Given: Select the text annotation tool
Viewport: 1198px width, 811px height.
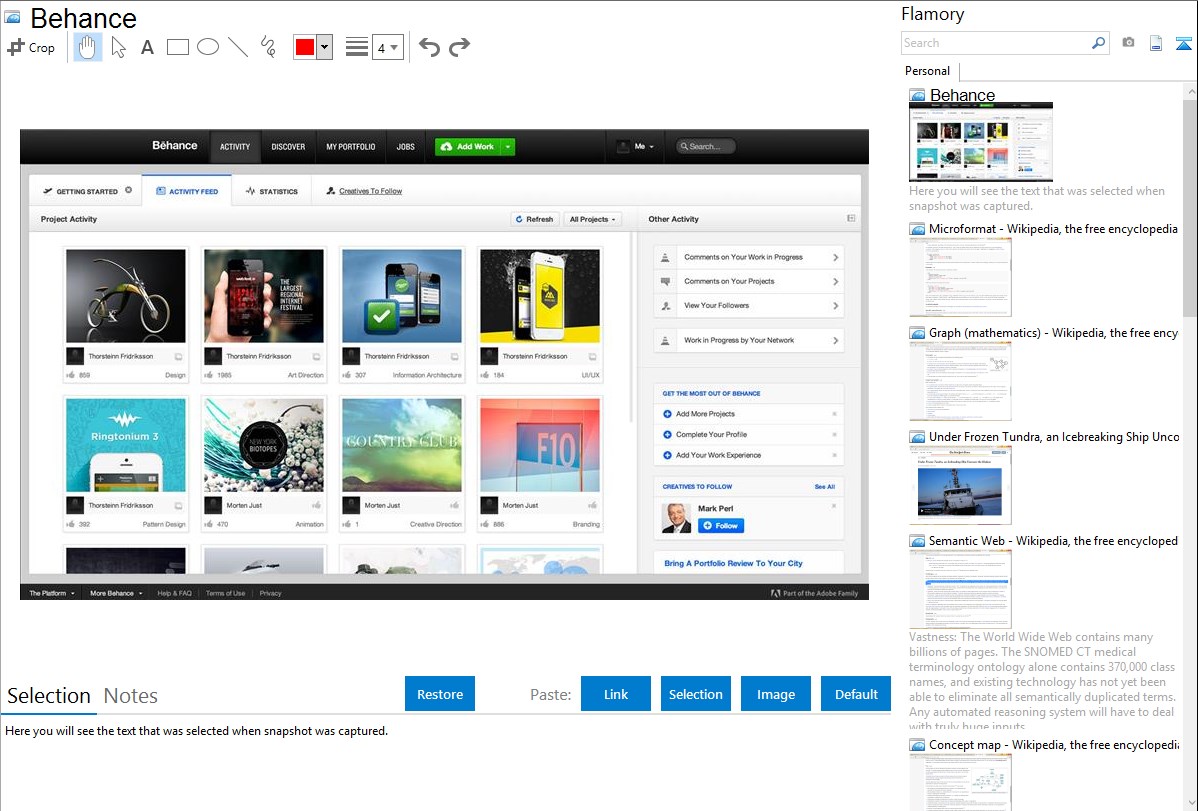Looking at the screenshot, I should coord(147,47).
